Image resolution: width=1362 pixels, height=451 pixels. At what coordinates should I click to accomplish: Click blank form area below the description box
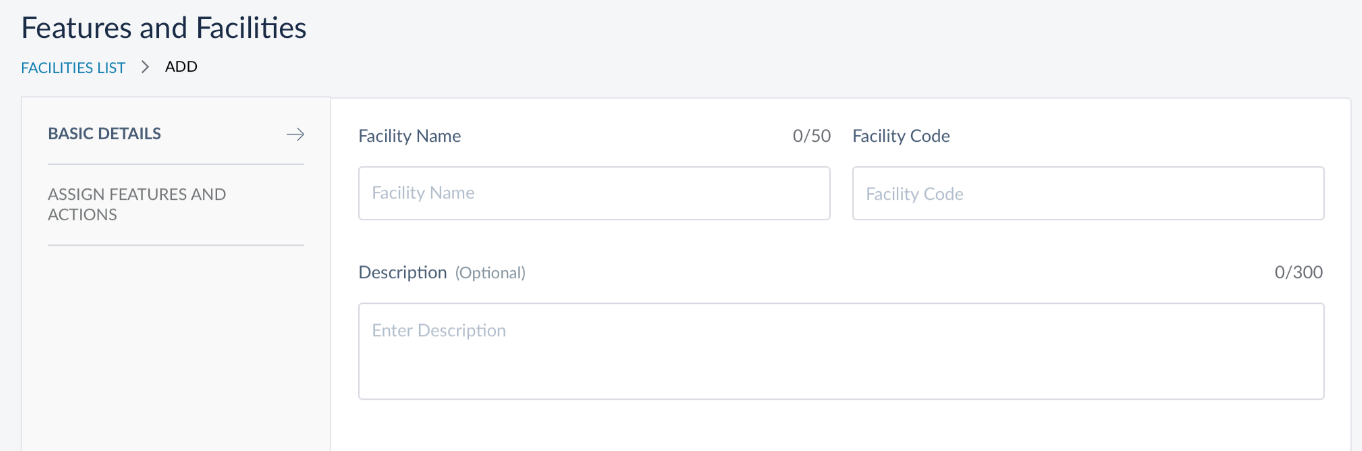pyautogui.click(x=841, y=428)
